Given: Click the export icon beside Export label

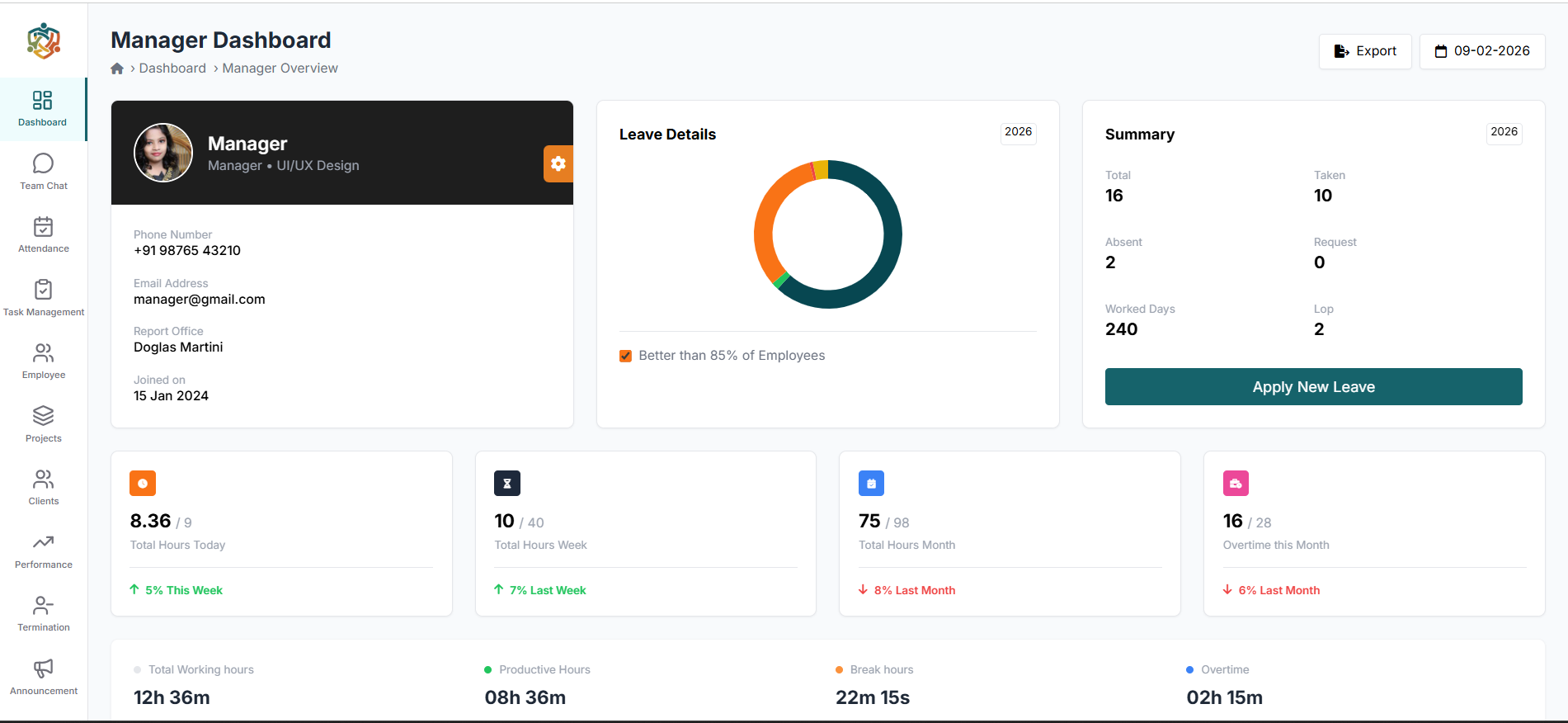Looking at the screenshot, I should click(1342, 51).
